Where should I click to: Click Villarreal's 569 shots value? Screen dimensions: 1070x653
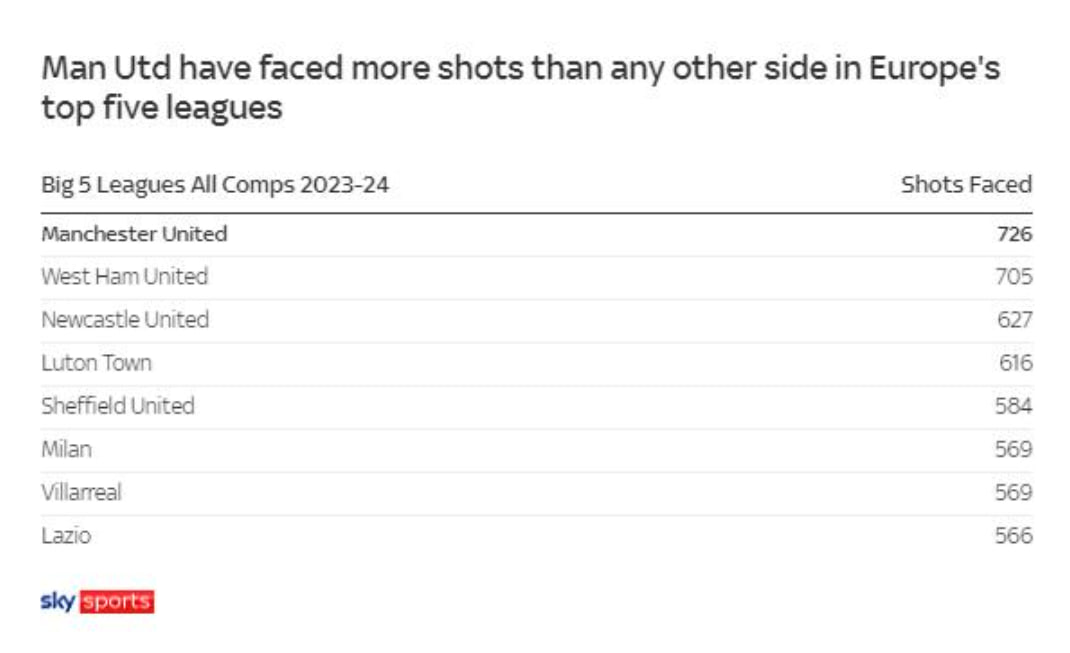pyautogui.click(x=1013, y=492)
